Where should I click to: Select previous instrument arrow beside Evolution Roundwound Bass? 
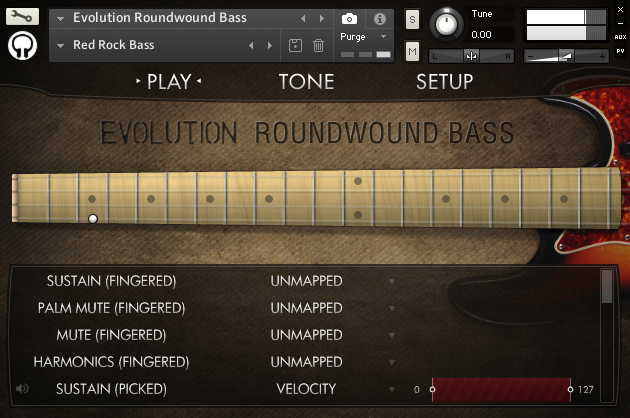pos(303,18)
